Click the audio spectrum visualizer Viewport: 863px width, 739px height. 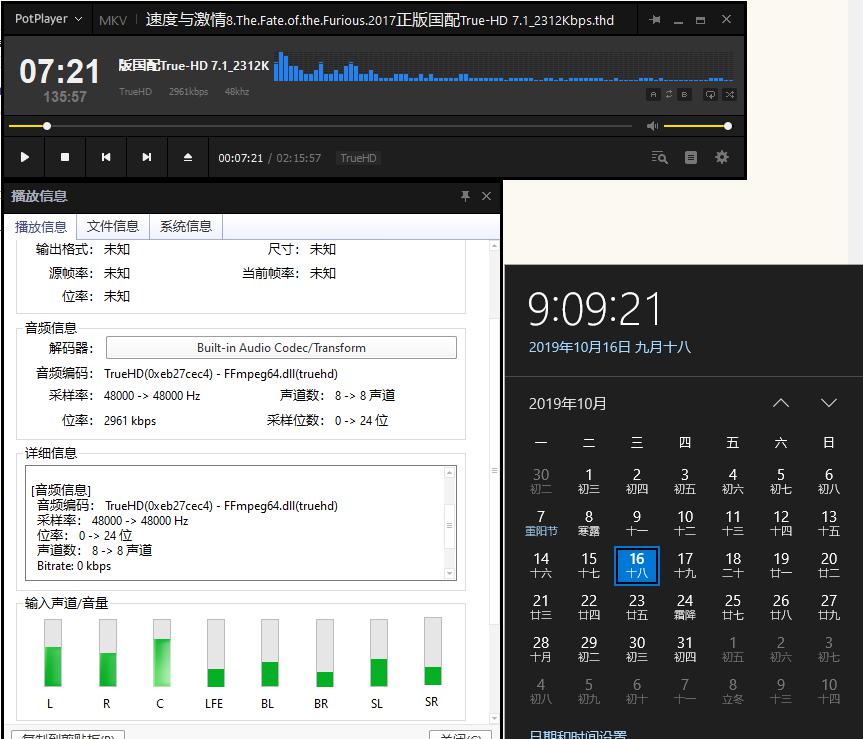[504, 66]
